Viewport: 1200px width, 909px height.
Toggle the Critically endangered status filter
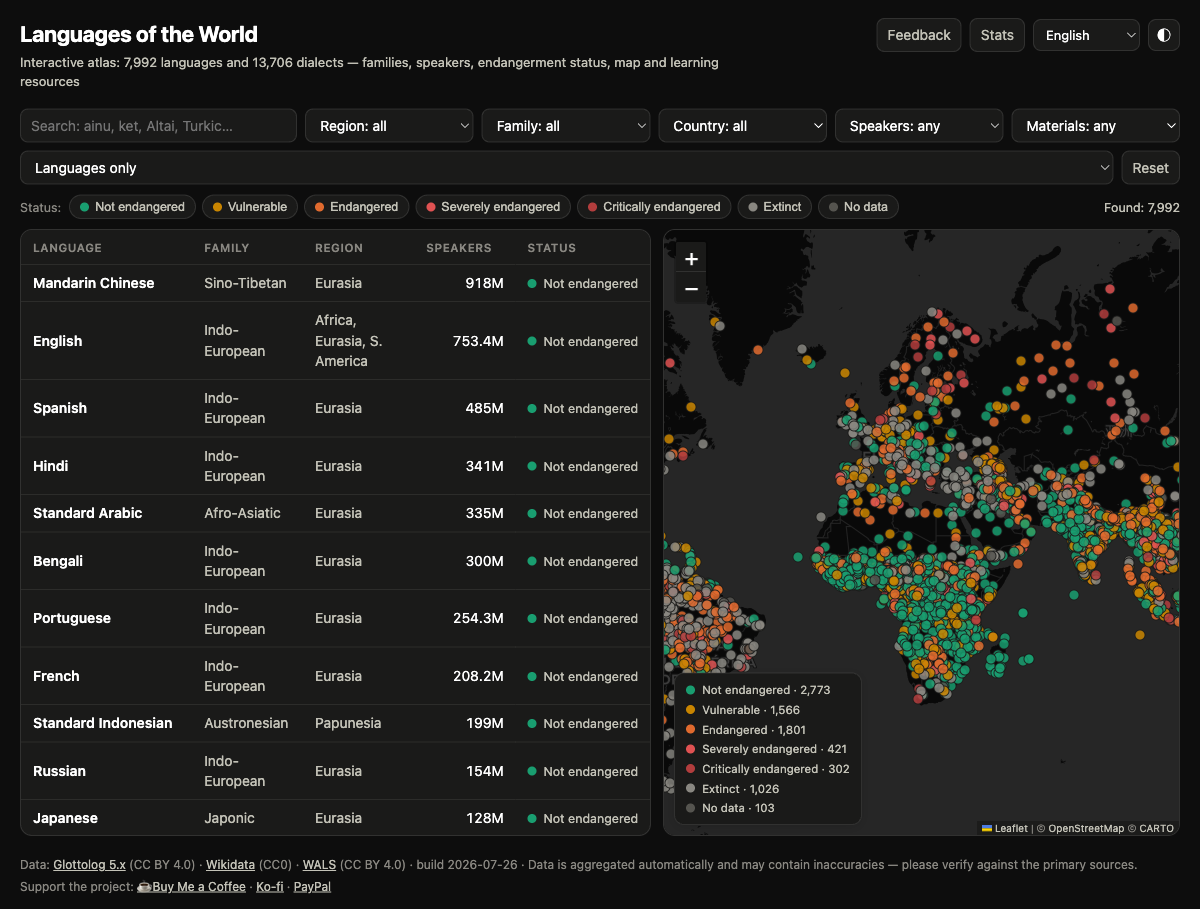(654, 207)
